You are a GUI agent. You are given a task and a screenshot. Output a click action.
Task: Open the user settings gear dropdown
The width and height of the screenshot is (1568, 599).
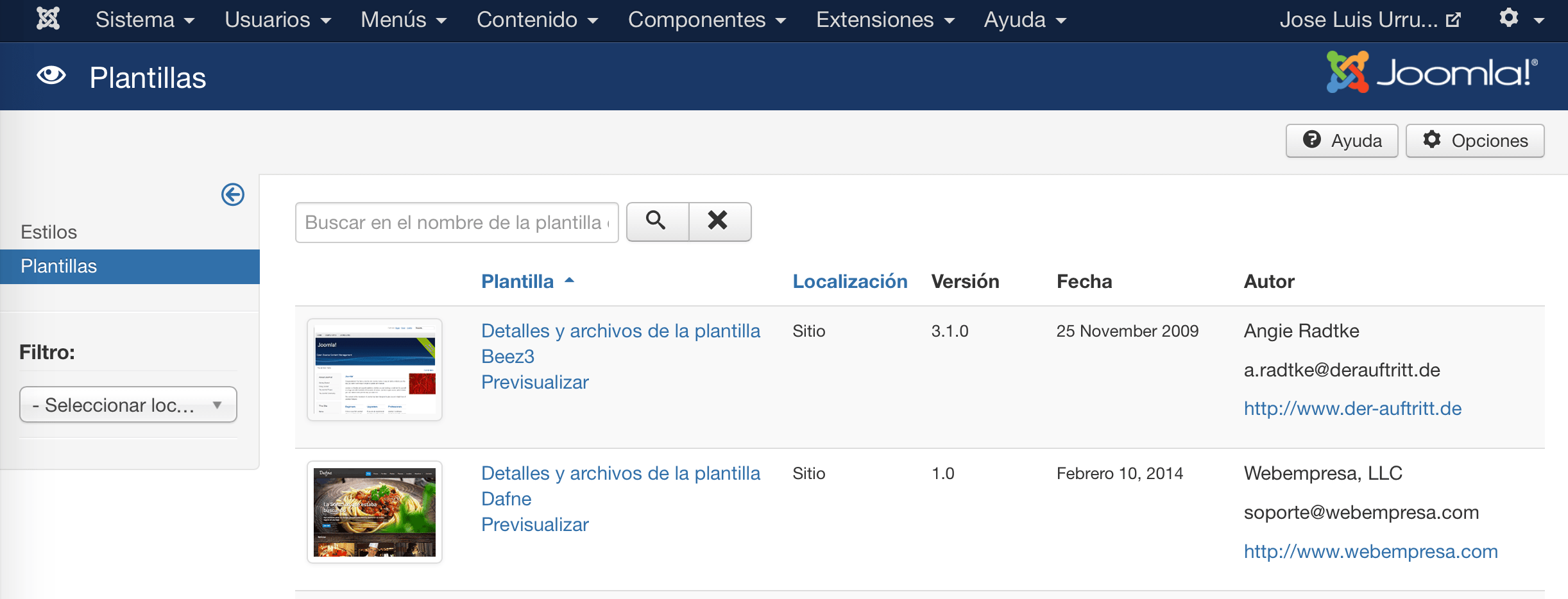pos(1521,19)
